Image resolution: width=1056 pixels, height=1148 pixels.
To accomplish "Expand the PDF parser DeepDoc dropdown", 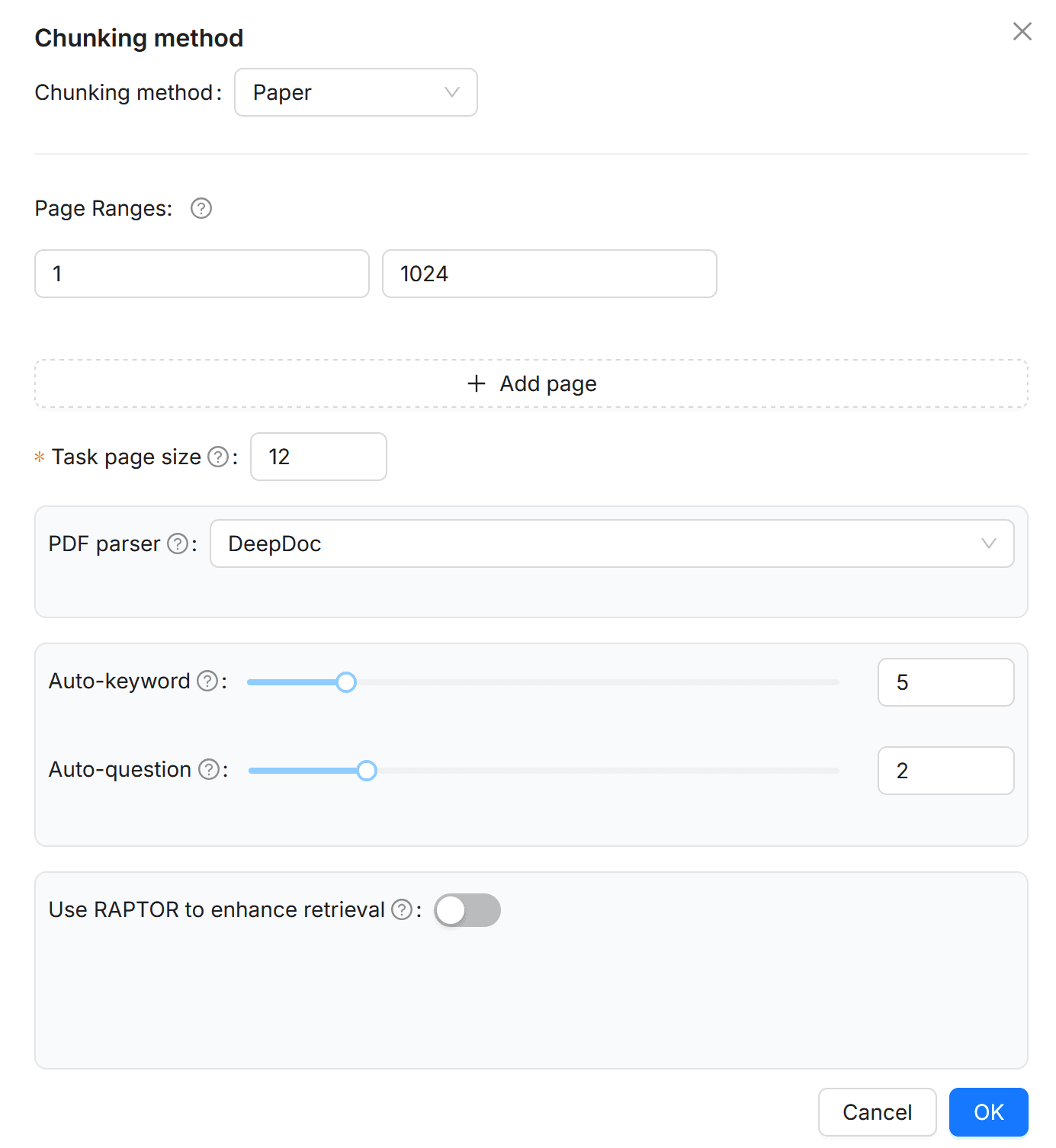I will pyautogui.click(x=611, y=544).
